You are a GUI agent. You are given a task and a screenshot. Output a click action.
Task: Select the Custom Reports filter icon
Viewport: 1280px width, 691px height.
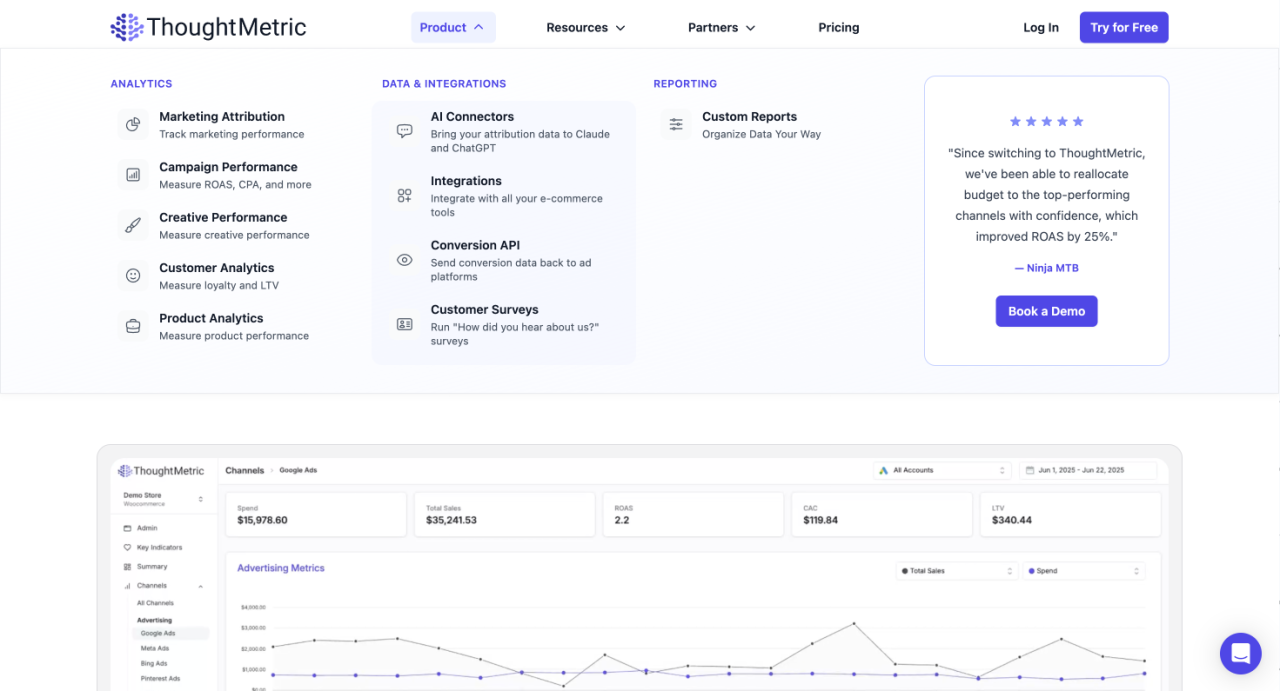point(676,125)
